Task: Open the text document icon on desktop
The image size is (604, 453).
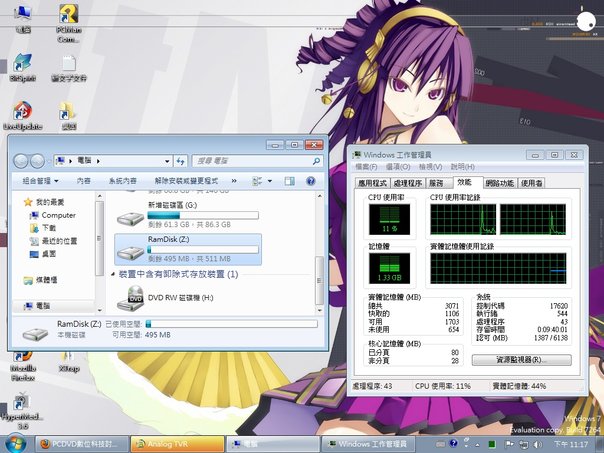Action: 69,67
